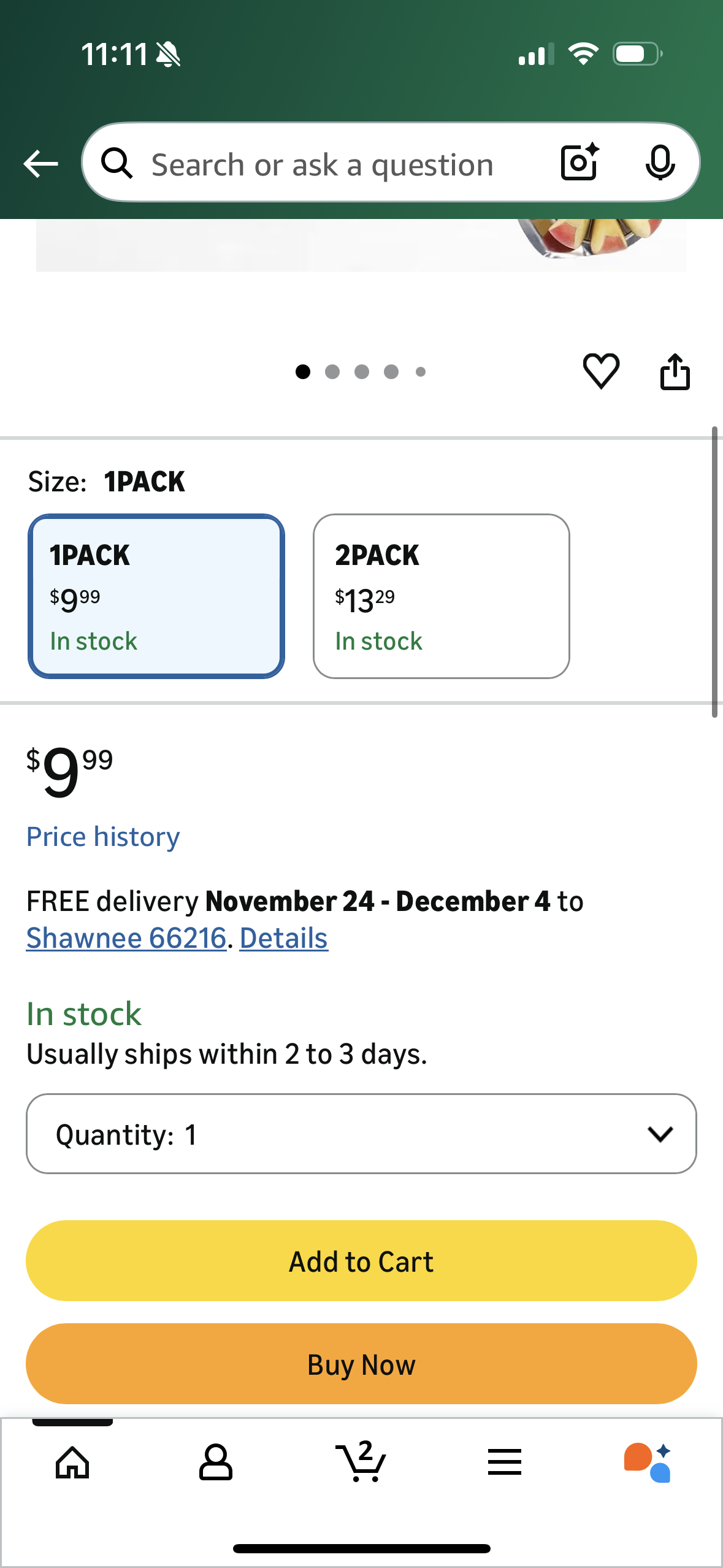Viewport: 723px width, 1568px height.
Task: Change delivery location Shawnee 66216
Action: (x=126, y=938)
